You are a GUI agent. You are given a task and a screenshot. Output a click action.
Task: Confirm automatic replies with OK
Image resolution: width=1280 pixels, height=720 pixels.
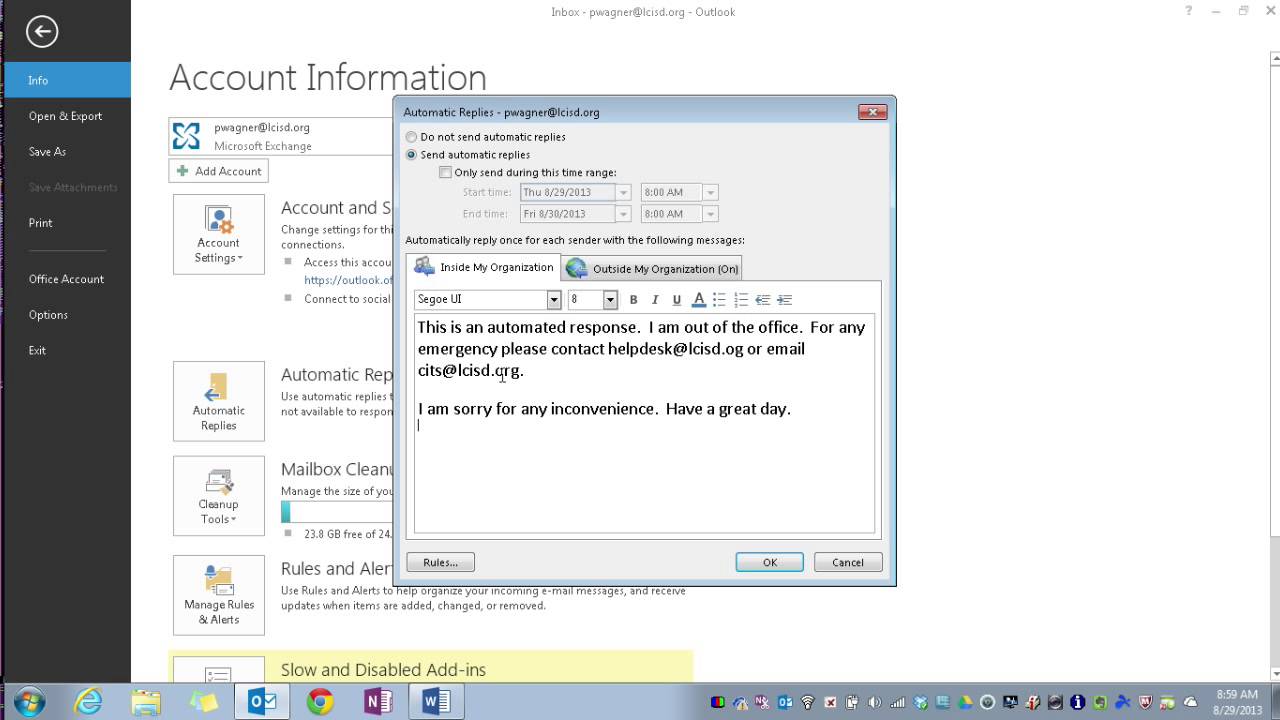click(x=769, y=561)
